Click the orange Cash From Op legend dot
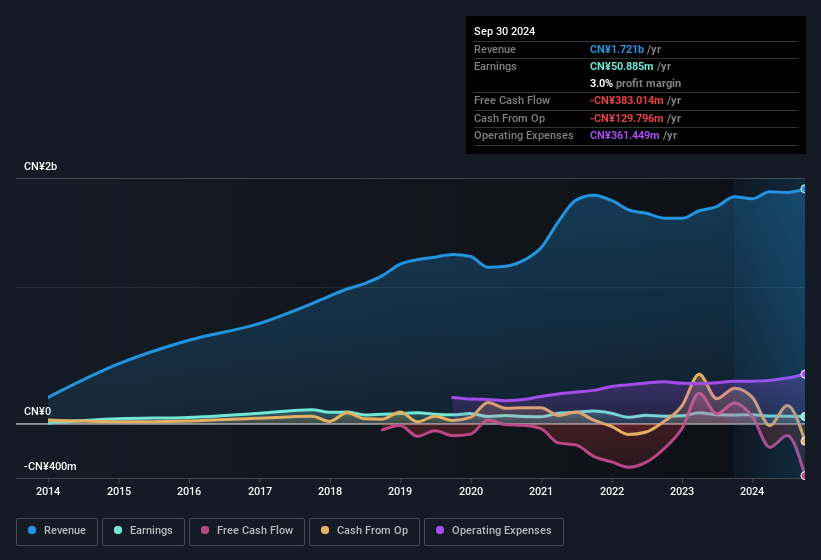 (x=324, y=530)
